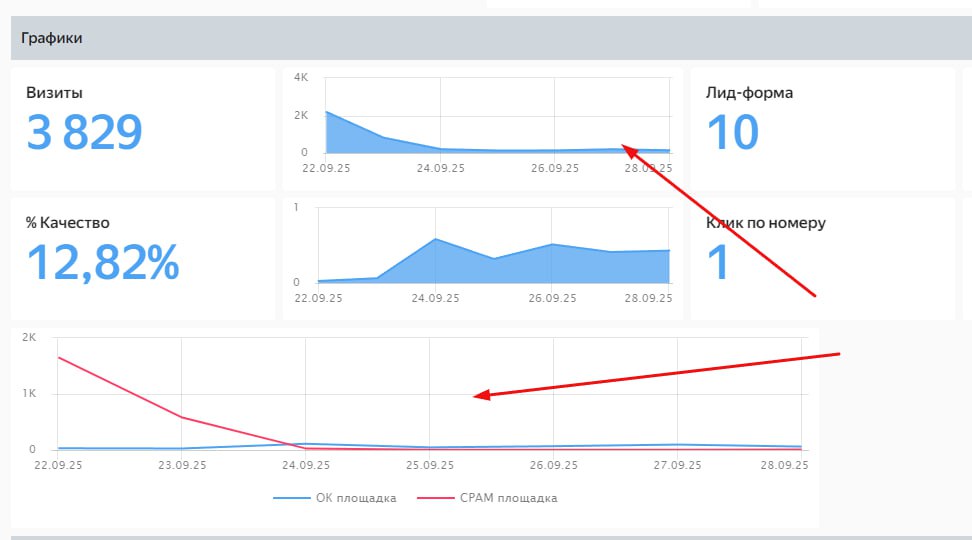Screen dimensions: 972x540
Task: Click the visits area chart peak at 22.09.25
Action: point(327,112)
